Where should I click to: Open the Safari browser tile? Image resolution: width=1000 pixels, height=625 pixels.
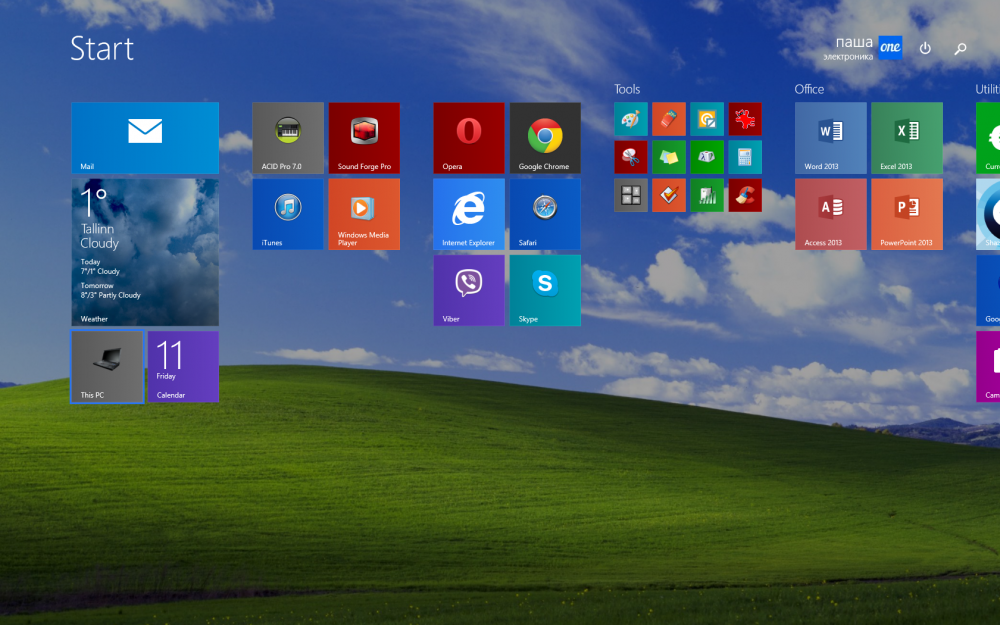tap(545, 214)
